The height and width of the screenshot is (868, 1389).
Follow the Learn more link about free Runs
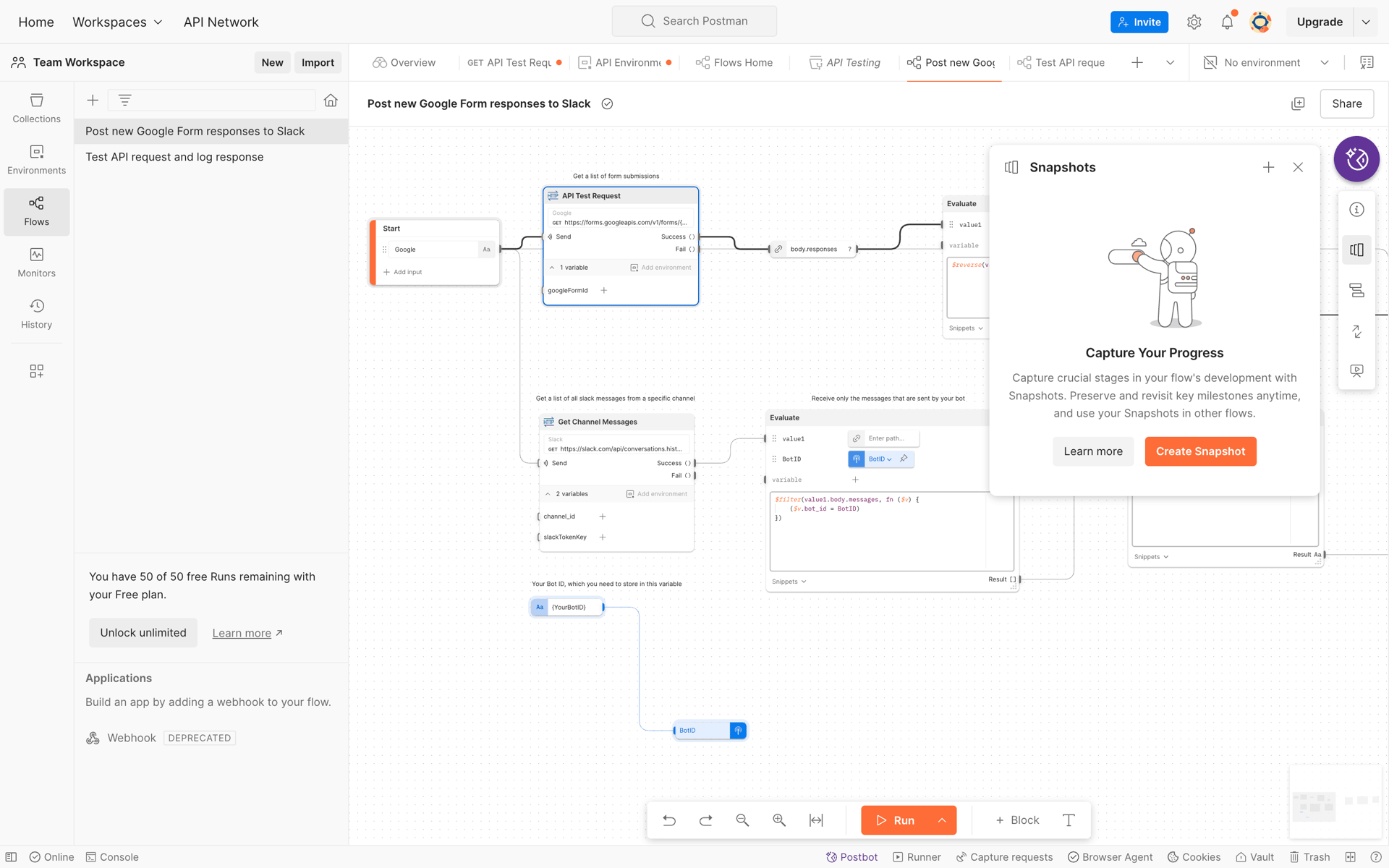pyautogui.click(x=247, y=633)
